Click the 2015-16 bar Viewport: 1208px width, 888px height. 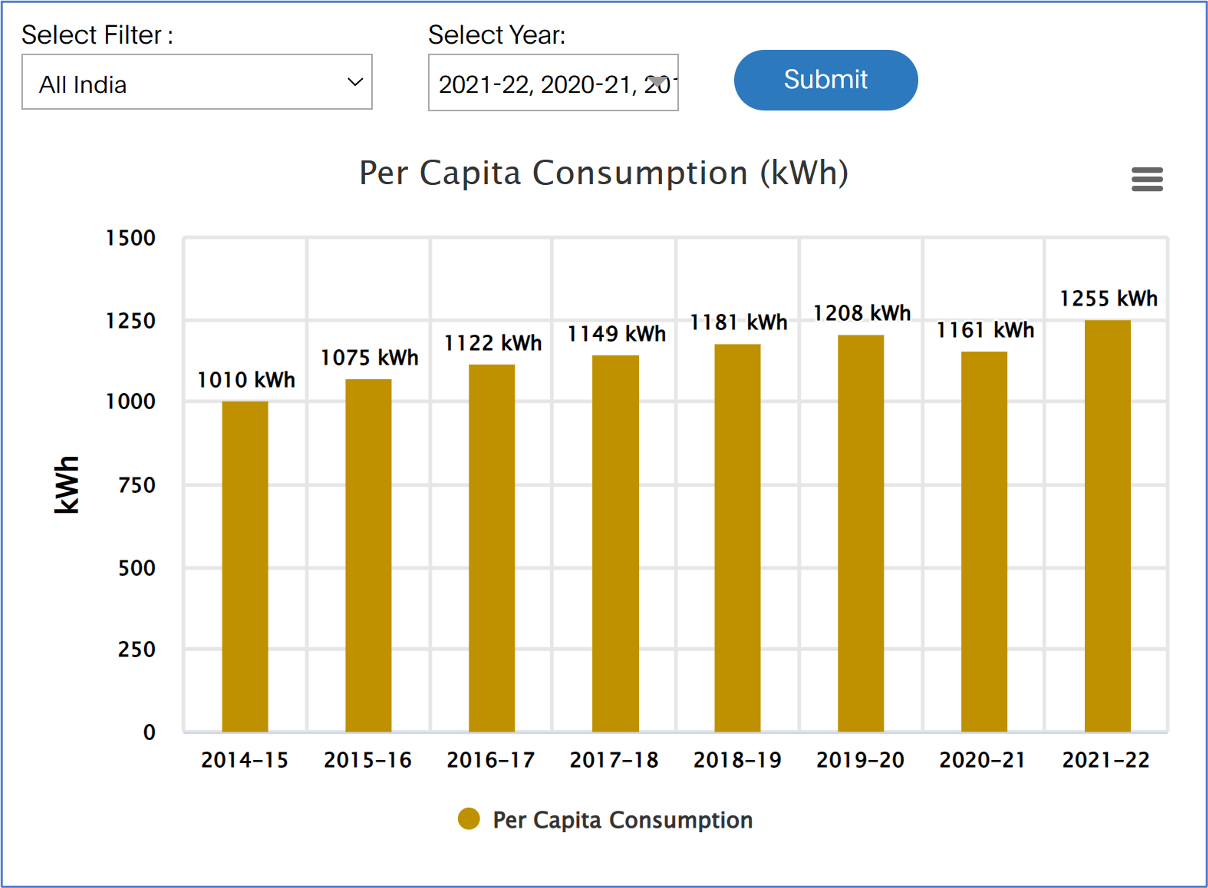coord(368,555)
